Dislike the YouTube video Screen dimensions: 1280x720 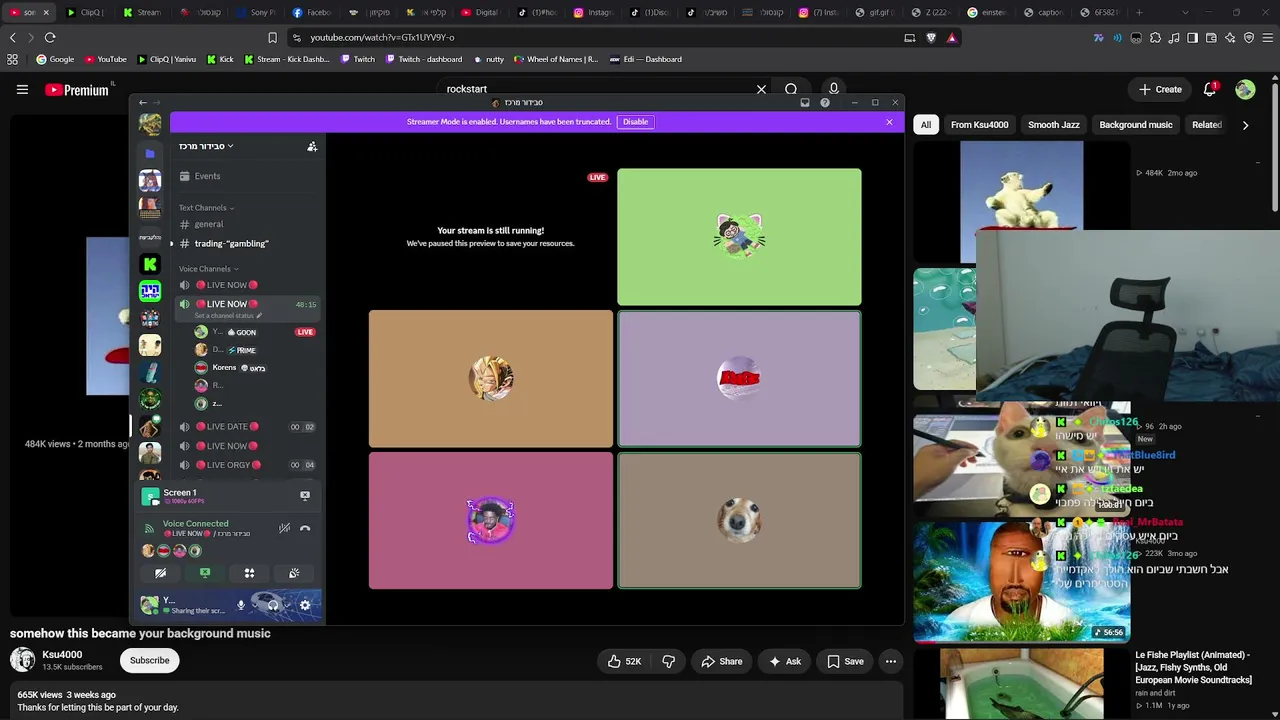[669, 661]
